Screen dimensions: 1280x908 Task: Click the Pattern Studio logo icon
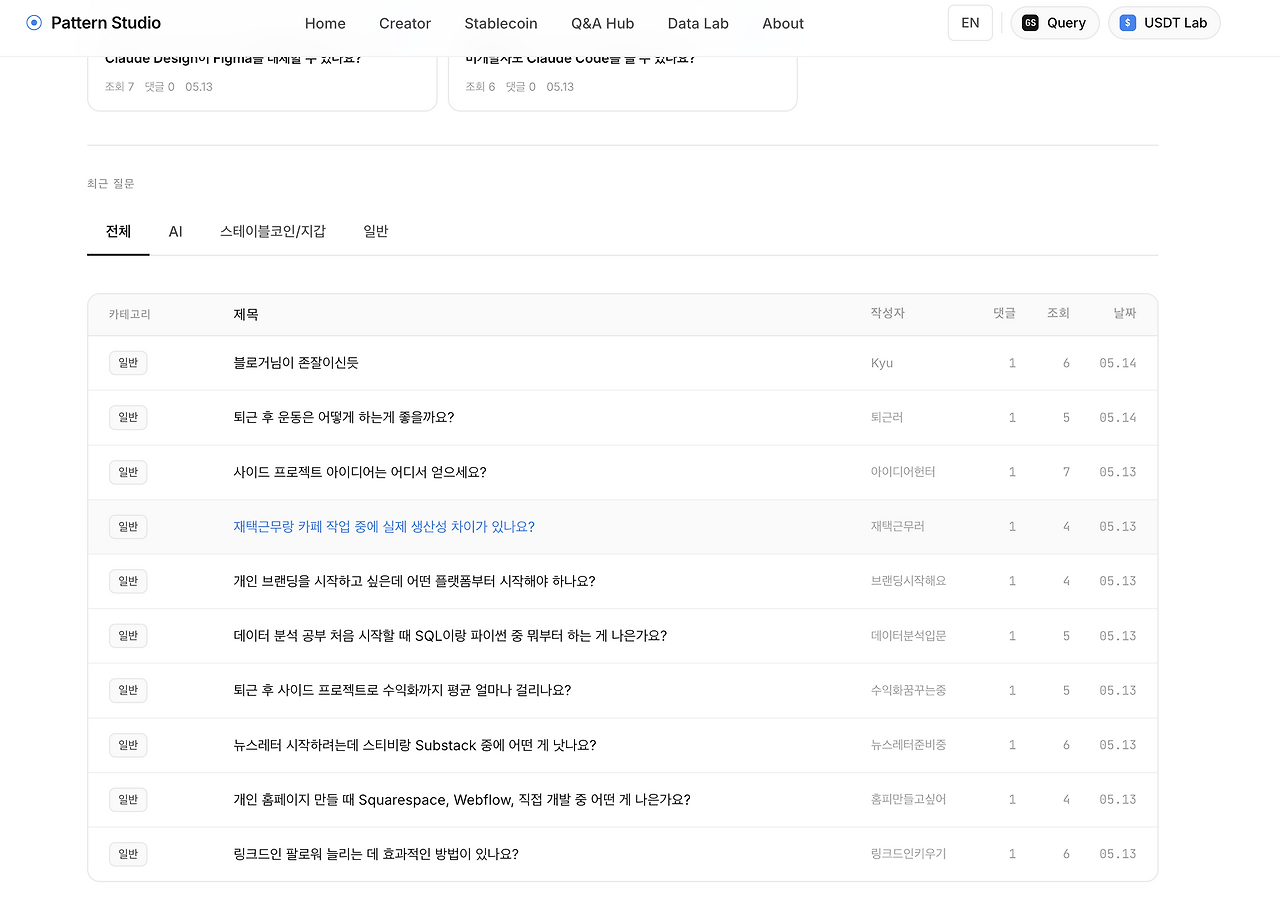pyautogui.click(x=34, y=23)
